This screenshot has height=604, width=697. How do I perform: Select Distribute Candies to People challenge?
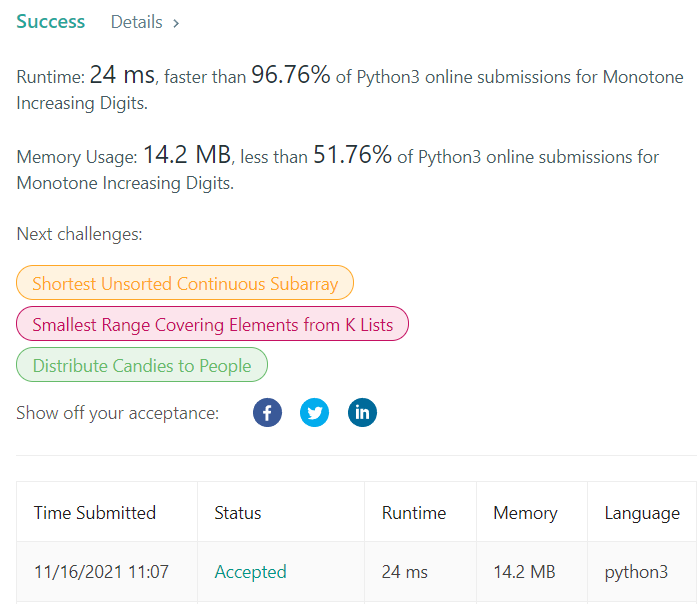[142, 365]
